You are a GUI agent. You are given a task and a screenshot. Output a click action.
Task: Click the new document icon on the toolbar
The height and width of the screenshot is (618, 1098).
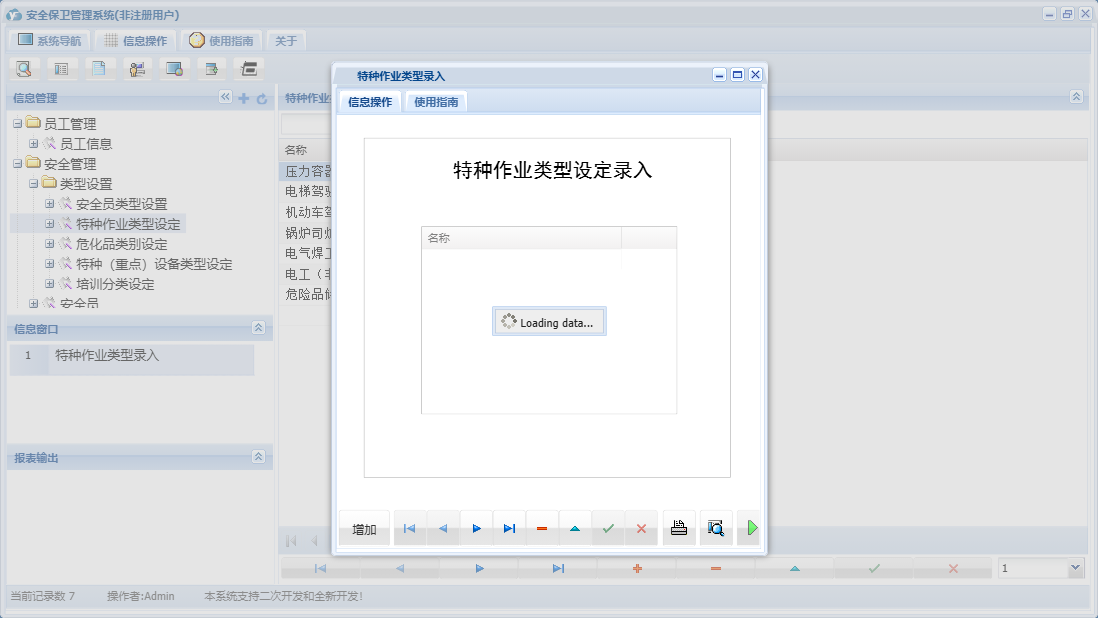click(x=99, y=68)
